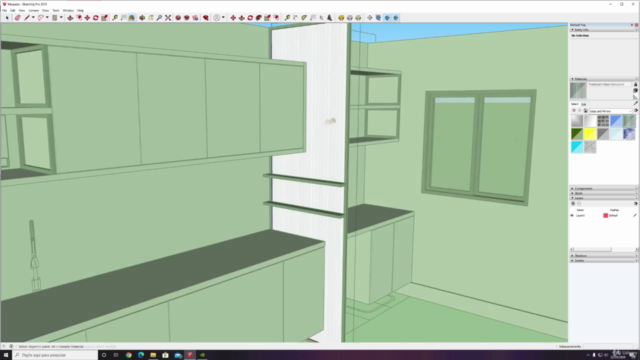Pick the first gray mirror swatch
Viewport: 640px width, 360px height.
tap(577, 121)
